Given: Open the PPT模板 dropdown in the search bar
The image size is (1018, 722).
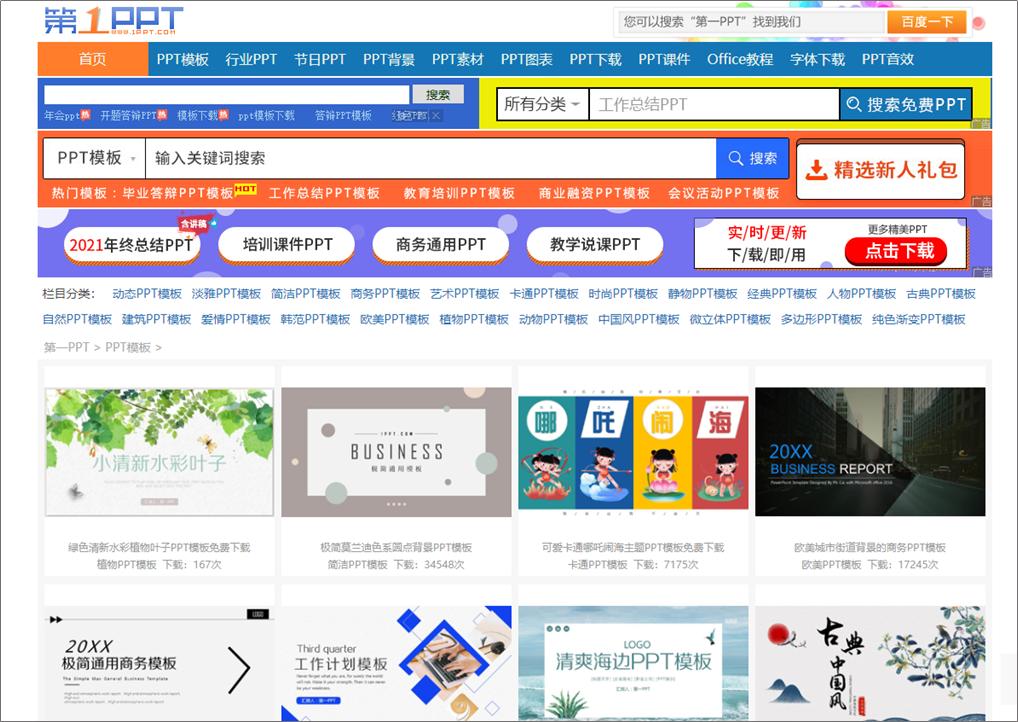Looking at the screenshot, I should tap(93, 158).
